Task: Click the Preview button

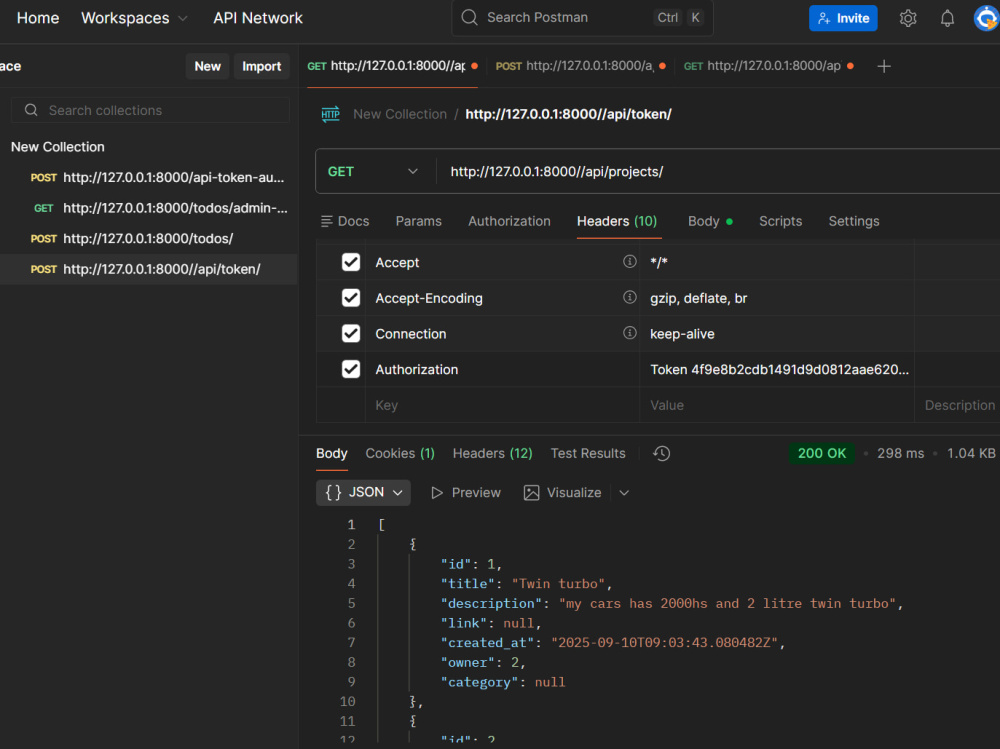Action: pos(466,493)
